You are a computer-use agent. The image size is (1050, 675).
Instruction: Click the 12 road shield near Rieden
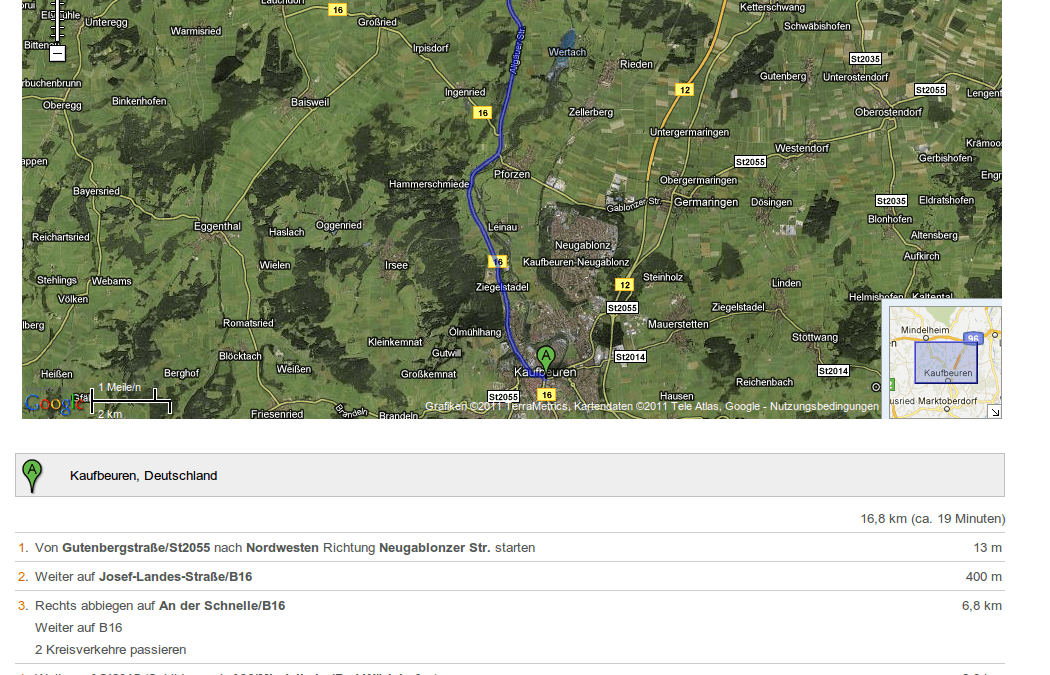[684, 90]
